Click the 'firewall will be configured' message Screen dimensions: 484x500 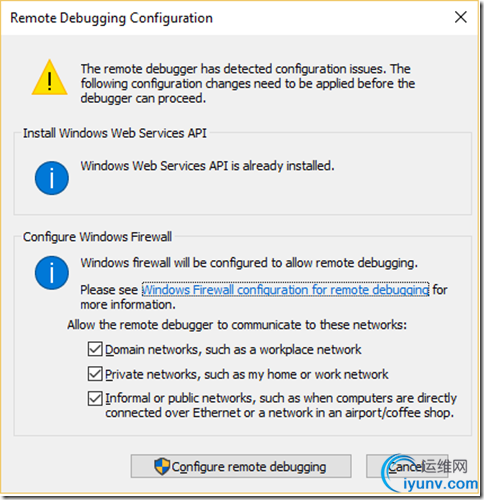coord(249,263)
